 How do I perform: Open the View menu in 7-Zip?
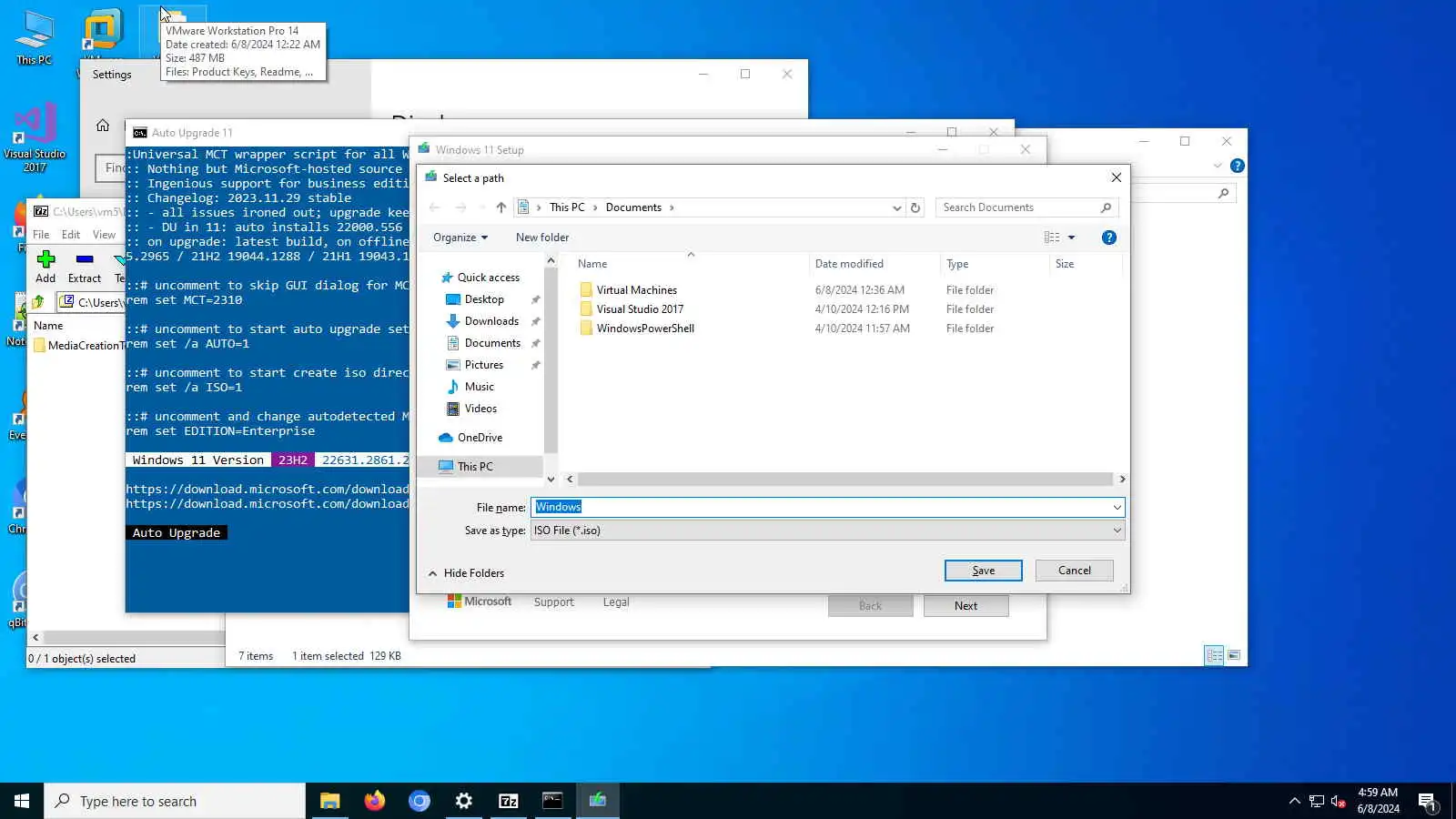(105, 235)
